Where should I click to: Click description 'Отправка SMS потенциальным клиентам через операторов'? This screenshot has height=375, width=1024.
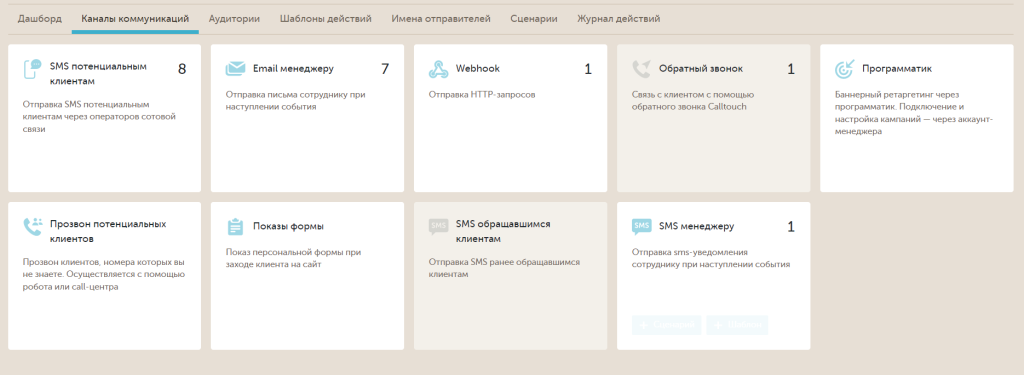(x=99, y=117)
